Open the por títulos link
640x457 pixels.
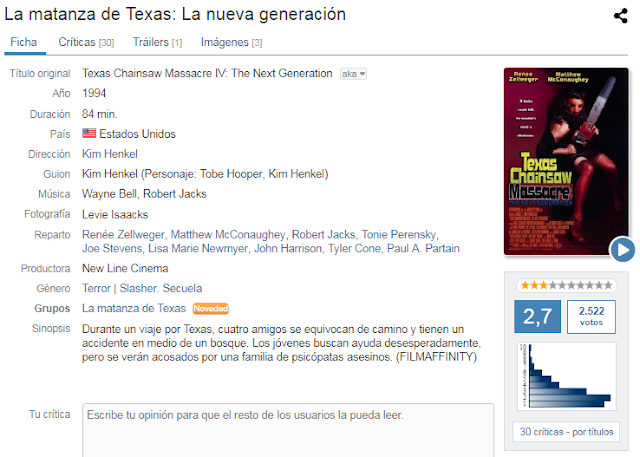(x=593, y=432)
